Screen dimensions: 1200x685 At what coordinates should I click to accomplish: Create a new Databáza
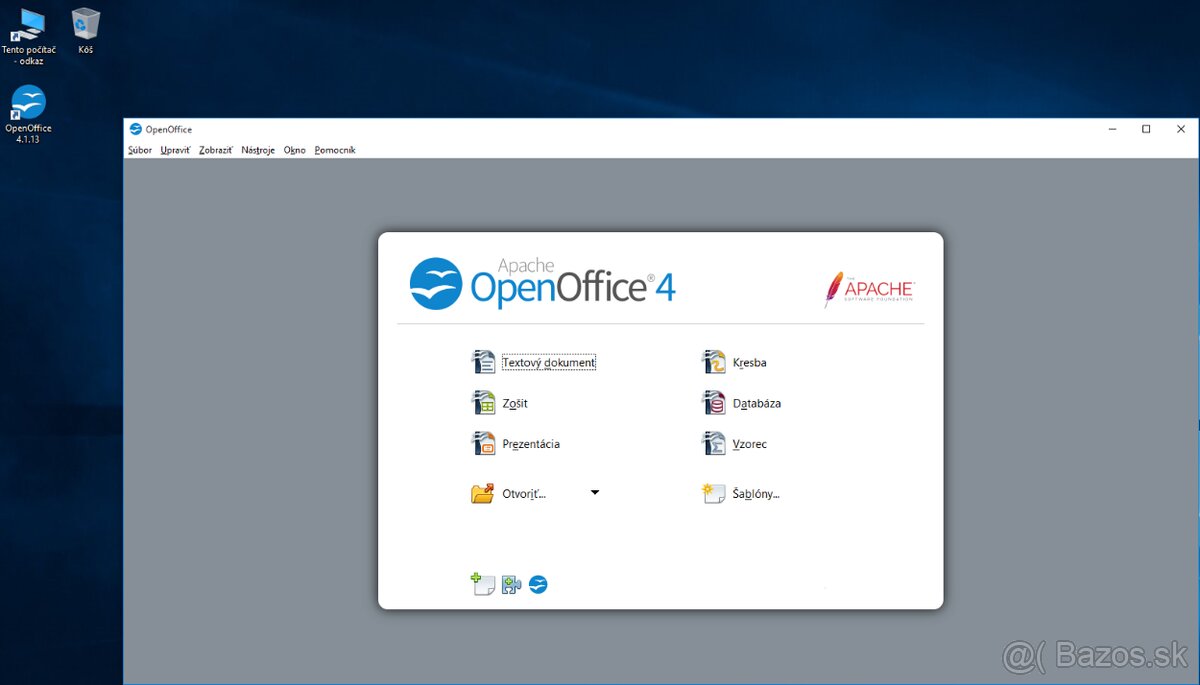click(x=742, y=403)
